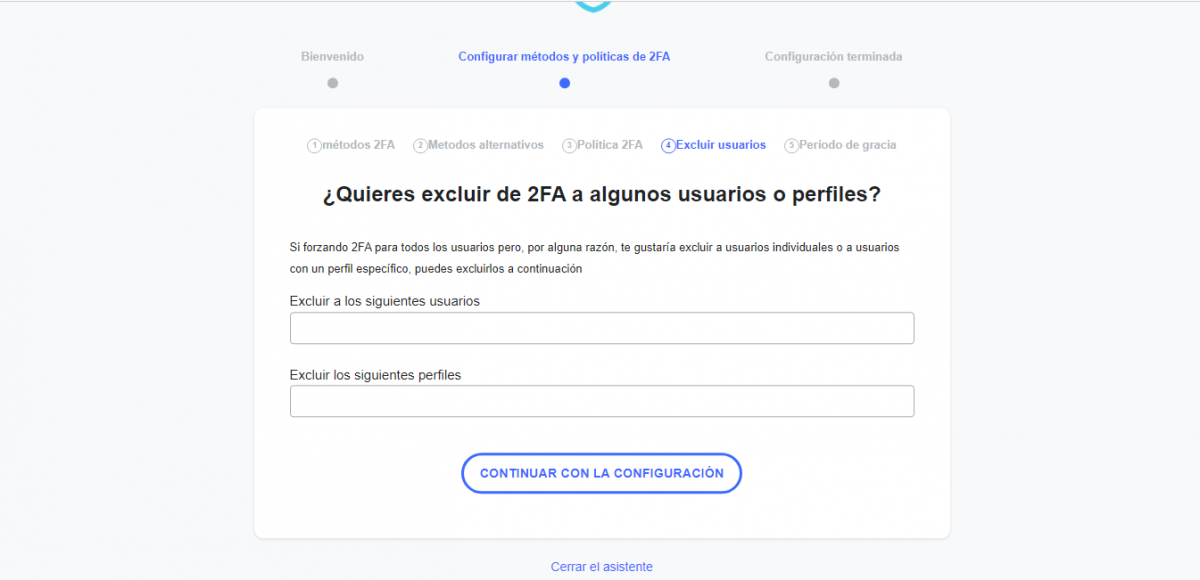Viewport: 1200px width, 580px height.
Task: Click the numbered circle beside Periodo de gracia
Action: tap(791, 146)
